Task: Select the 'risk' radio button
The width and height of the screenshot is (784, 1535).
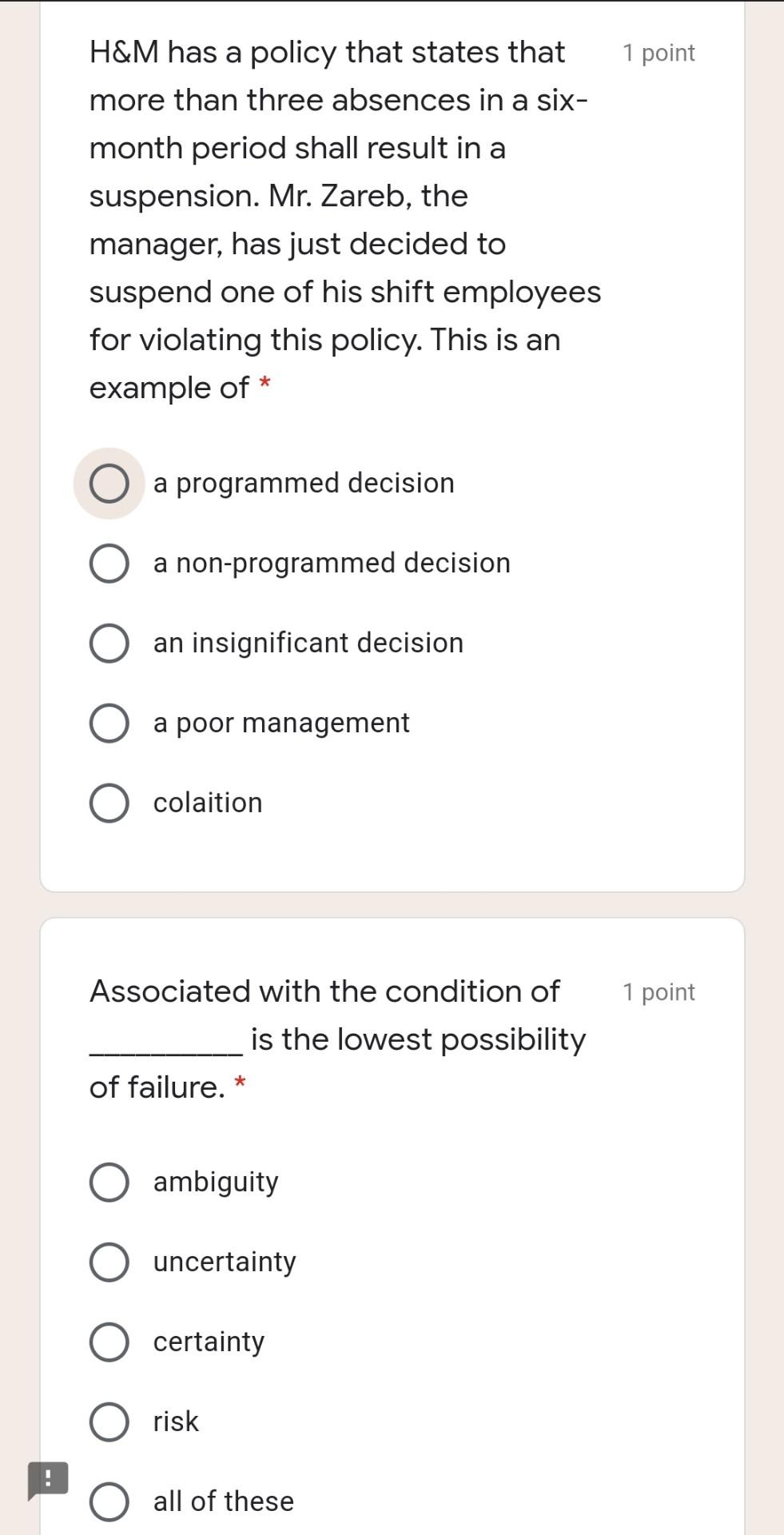Action: tap(109, 1422)
